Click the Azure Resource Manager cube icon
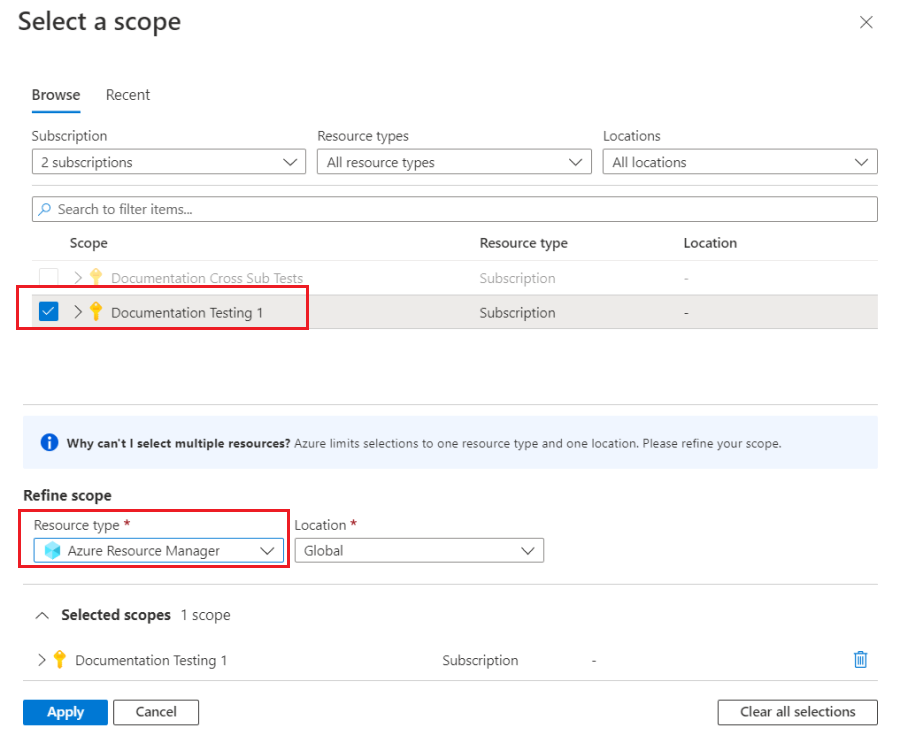The image size is (900, 743). (51, 550)
